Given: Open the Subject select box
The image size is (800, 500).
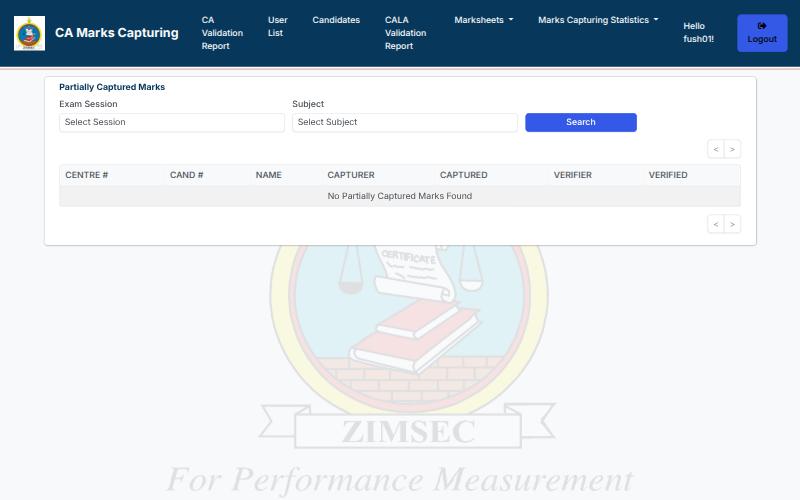Looking at the screenshot, I should tap(405, 122).
